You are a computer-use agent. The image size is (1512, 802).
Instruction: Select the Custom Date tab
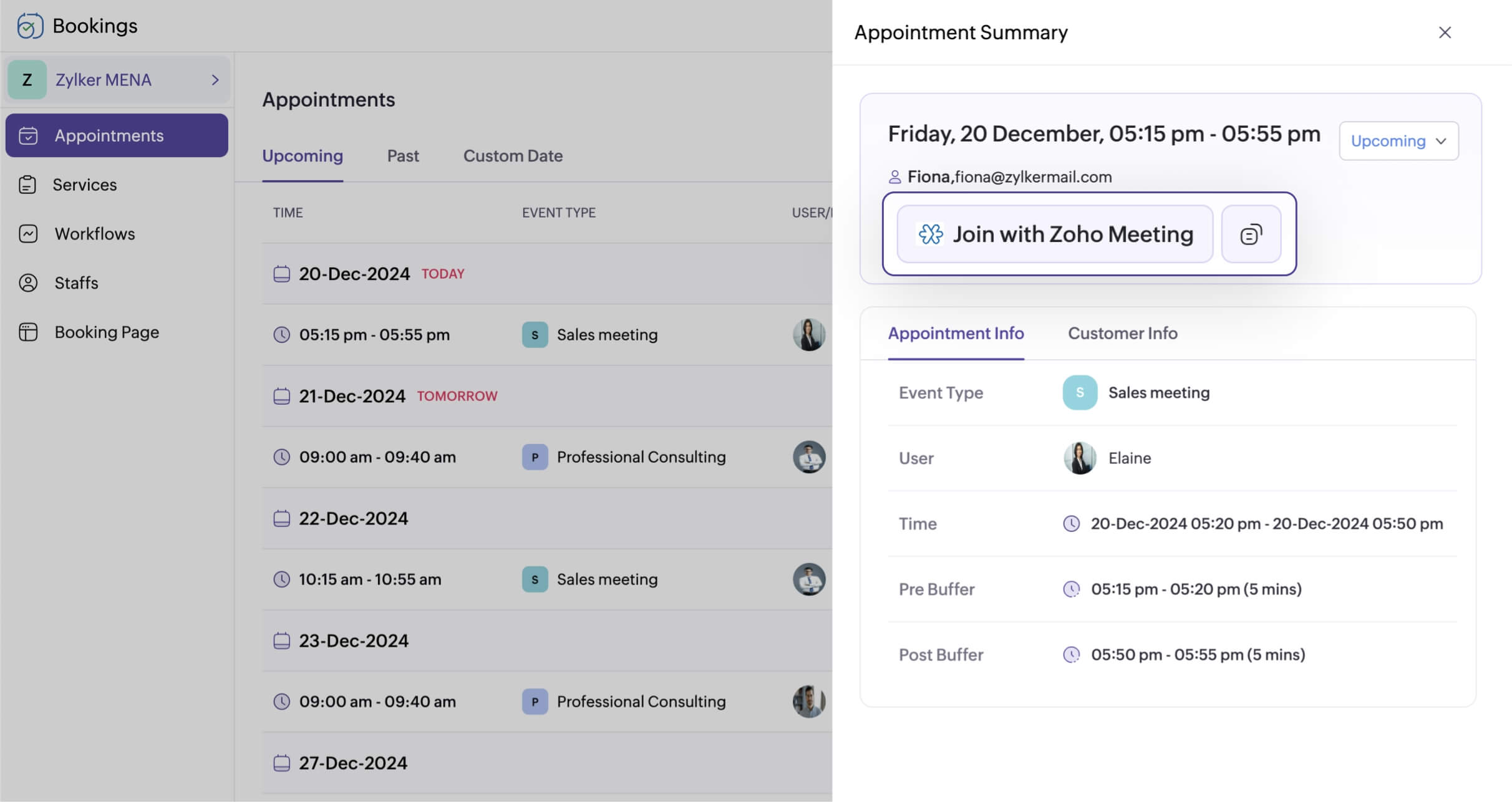click(512, 156)
